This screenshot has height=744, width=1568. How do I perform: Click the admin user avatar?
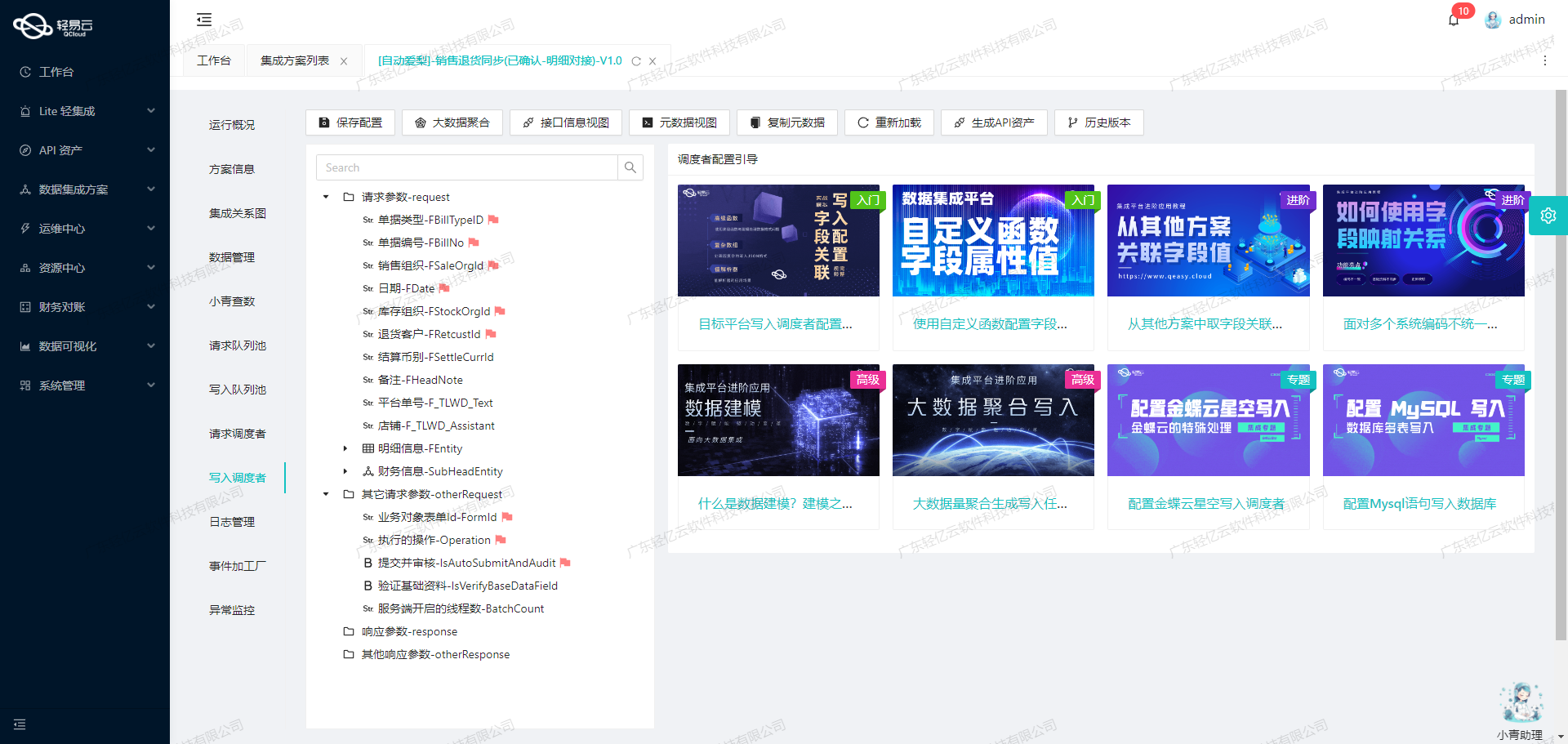click(x=1493, y=20)
